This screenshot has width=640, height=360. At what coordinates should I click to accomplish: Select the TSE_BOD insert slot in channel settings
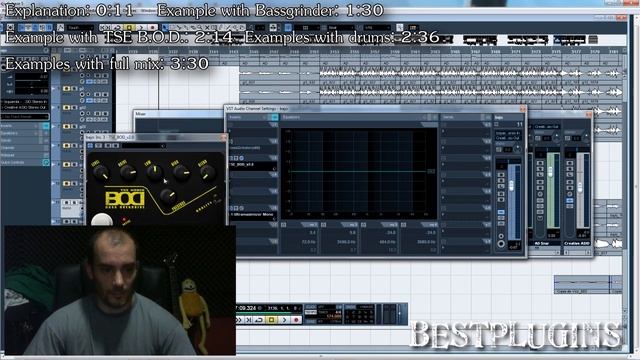(x=253, y=165)
